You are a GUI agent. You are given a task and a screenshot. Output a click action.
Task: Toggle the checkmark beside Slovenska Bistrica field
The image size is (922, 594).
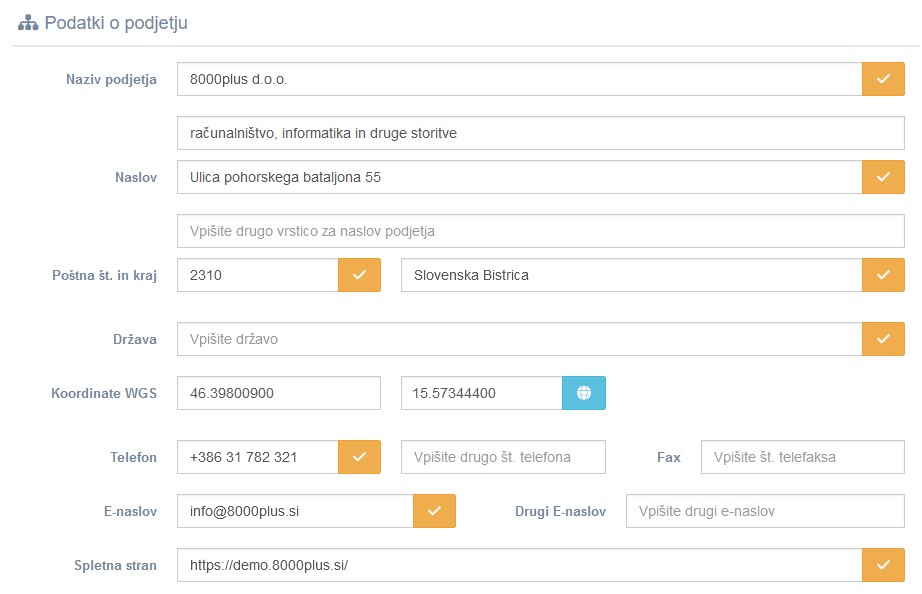(883, 275)
